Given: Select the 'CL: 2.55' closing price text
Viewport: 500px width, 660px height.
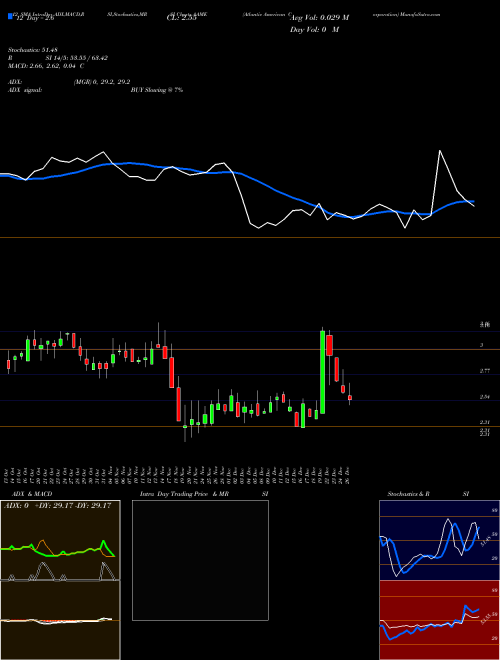Looking at the screenshot, I should click(181, 19).
